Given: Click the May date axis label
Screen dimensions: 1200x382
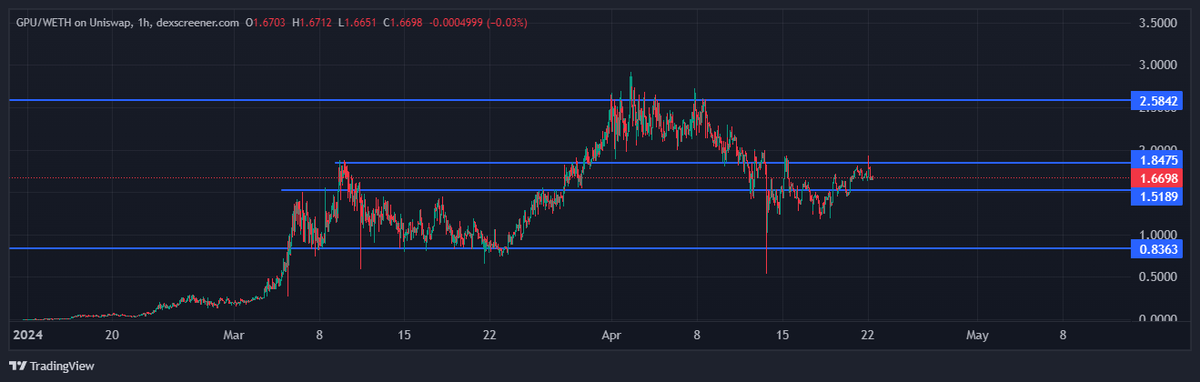Looking at the screenshot, I should [x=978, y=336].
